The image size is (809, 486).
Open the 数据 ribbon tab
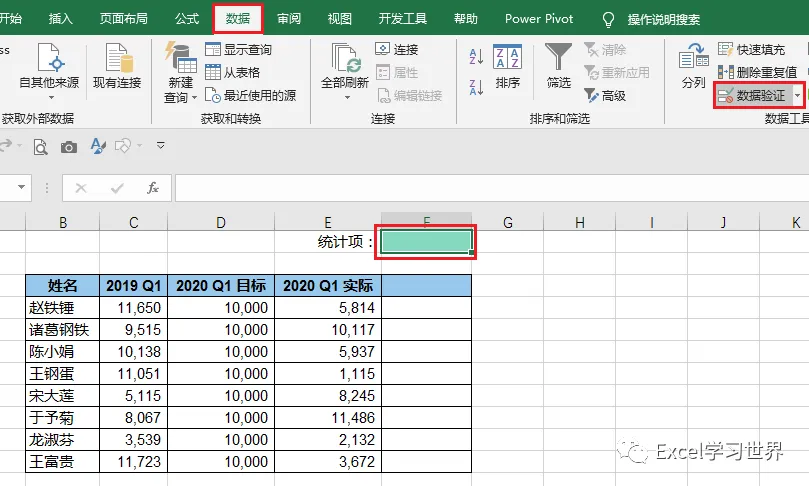click(238, 19)
